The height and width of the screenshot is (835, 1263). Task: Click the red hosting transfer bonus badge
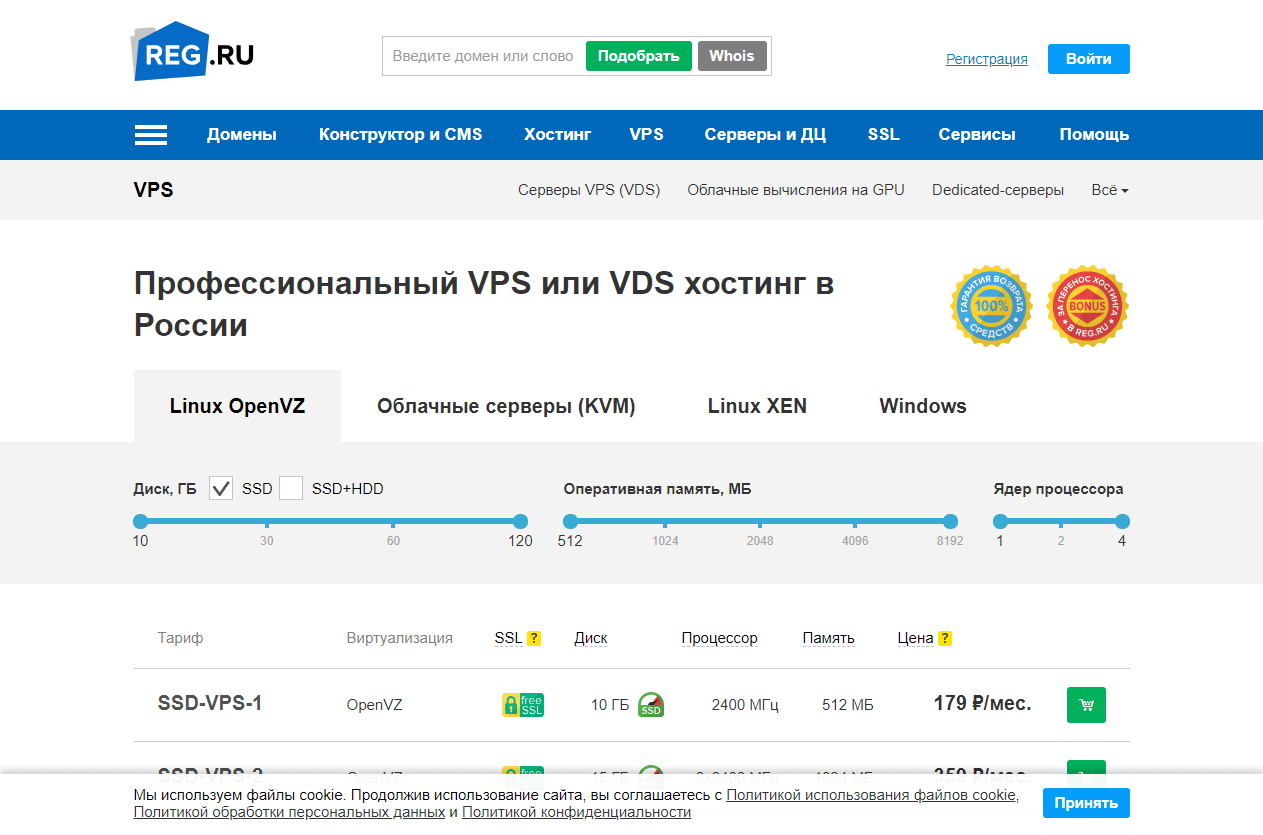[x=1087, y=306]
